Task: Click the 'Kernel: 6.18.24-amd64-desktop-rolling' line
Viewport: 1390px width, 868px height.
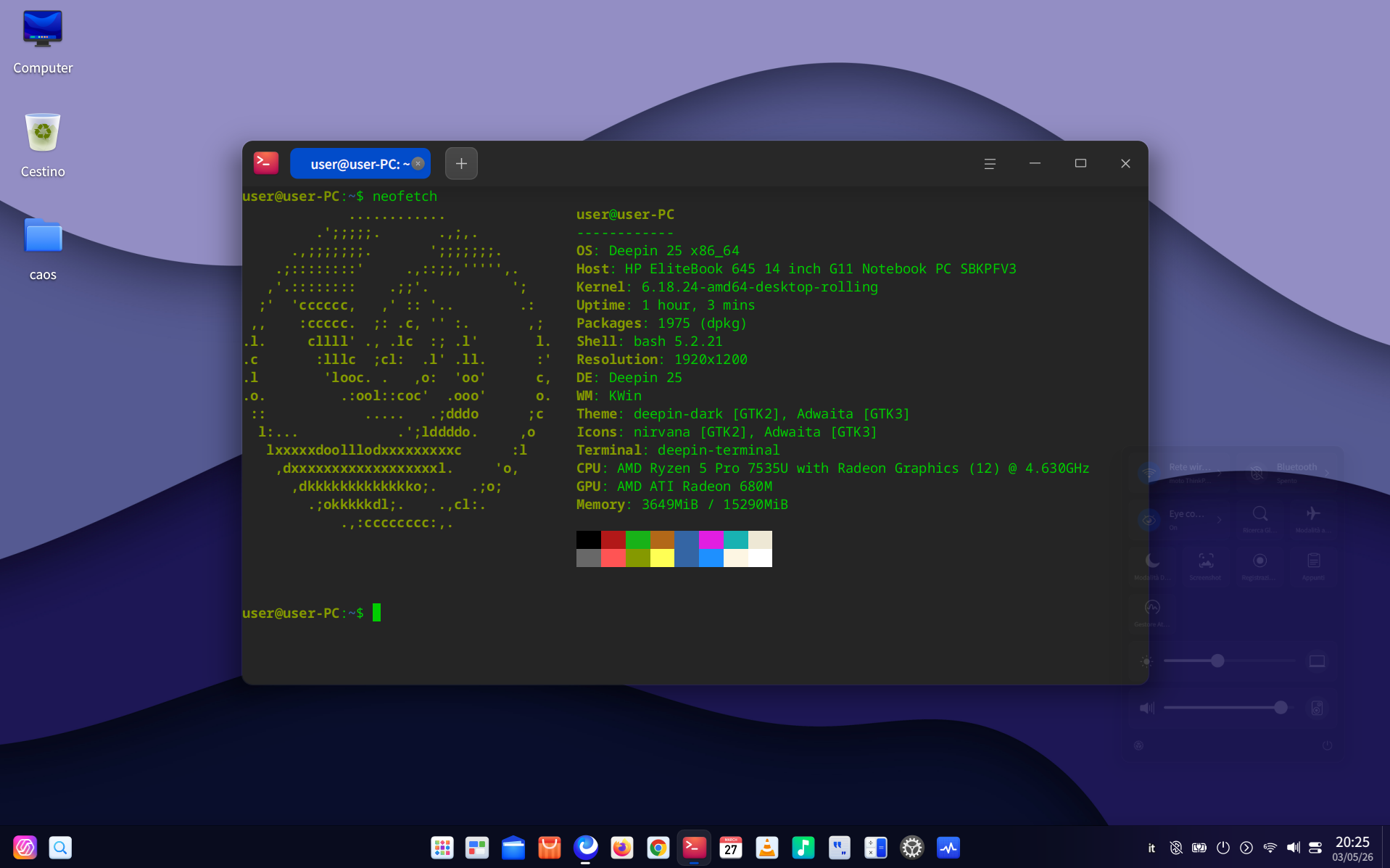Action: (727, 287)
